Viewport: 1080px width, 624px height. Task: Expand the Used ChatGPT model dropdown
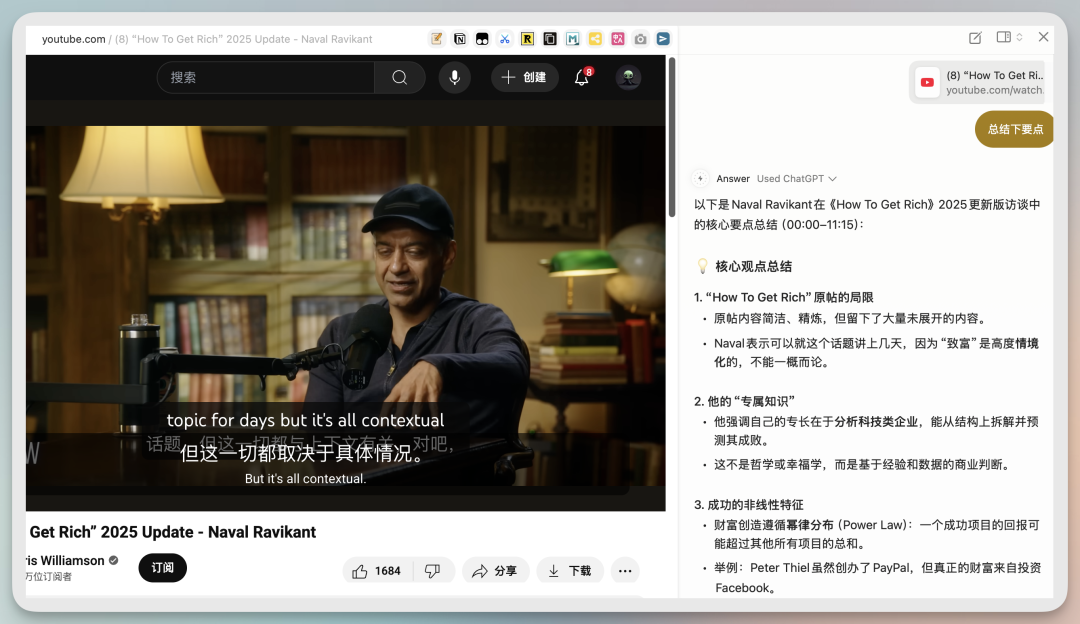tap(797, 179)
